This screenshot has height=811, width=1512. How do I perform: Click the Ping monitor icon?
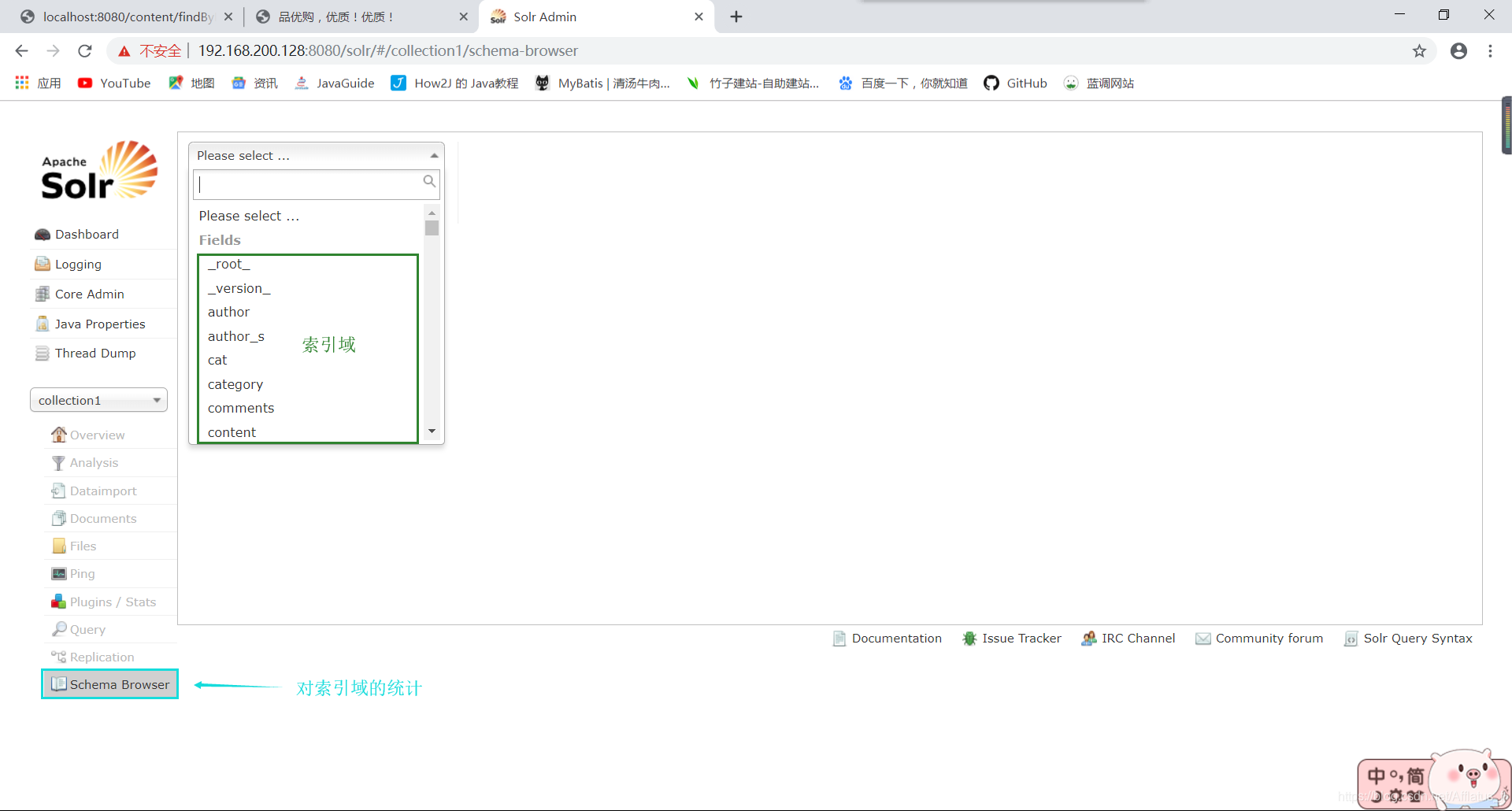click(59, 574)
